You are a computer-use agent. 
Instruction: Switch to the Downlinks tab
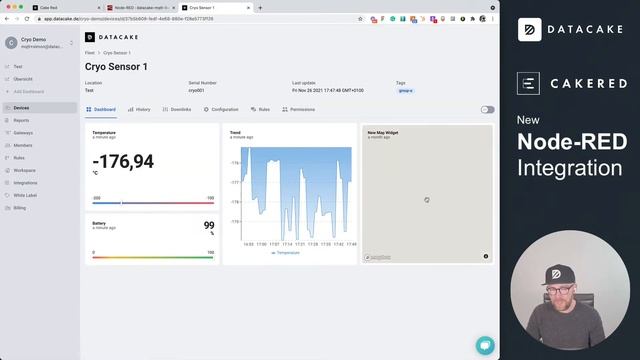[x=177, y=109]
